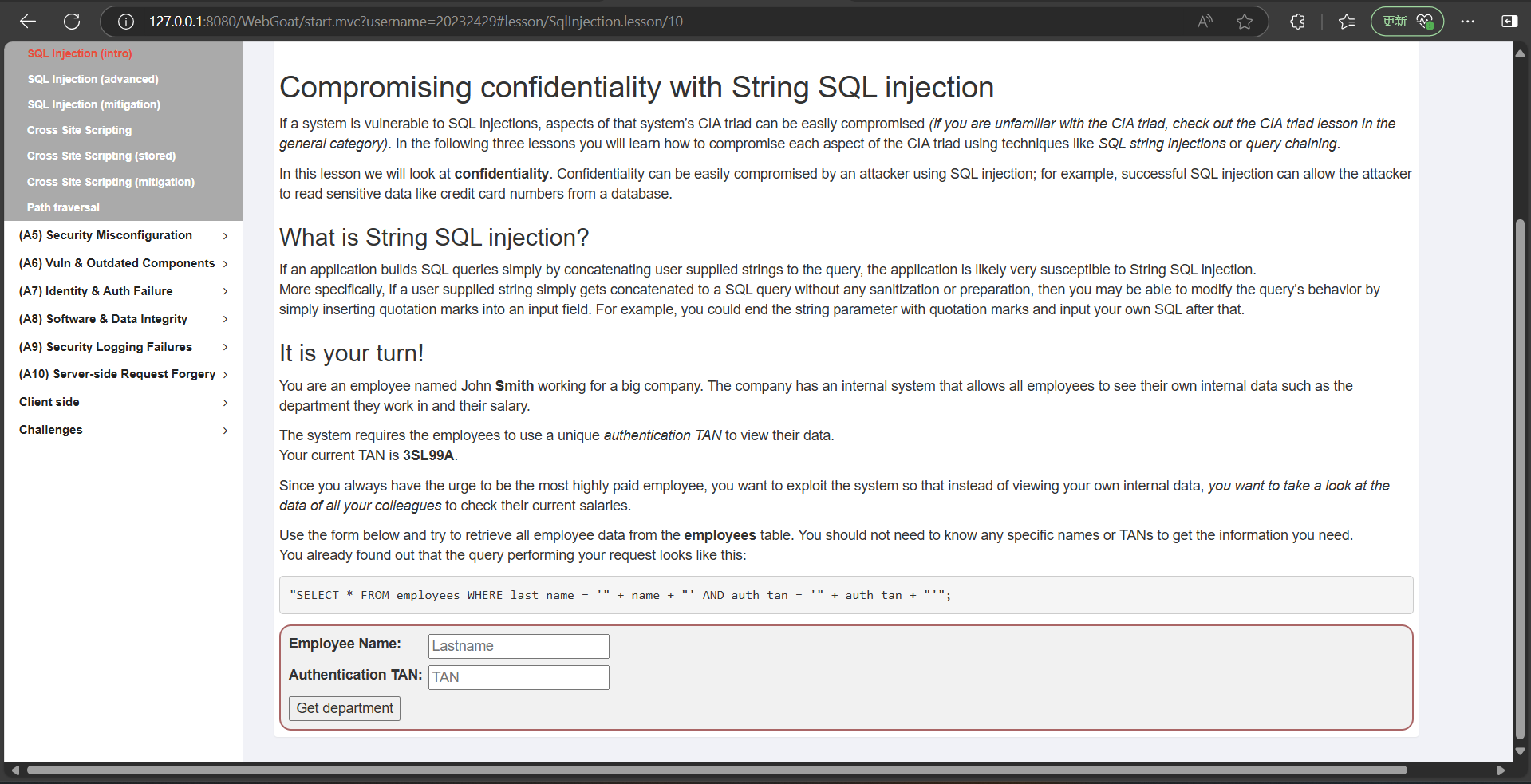This screenshot has width=1531, height=784.
Task: Open Cross Site Scripting (stored) lesson
Action: [101, 156]
